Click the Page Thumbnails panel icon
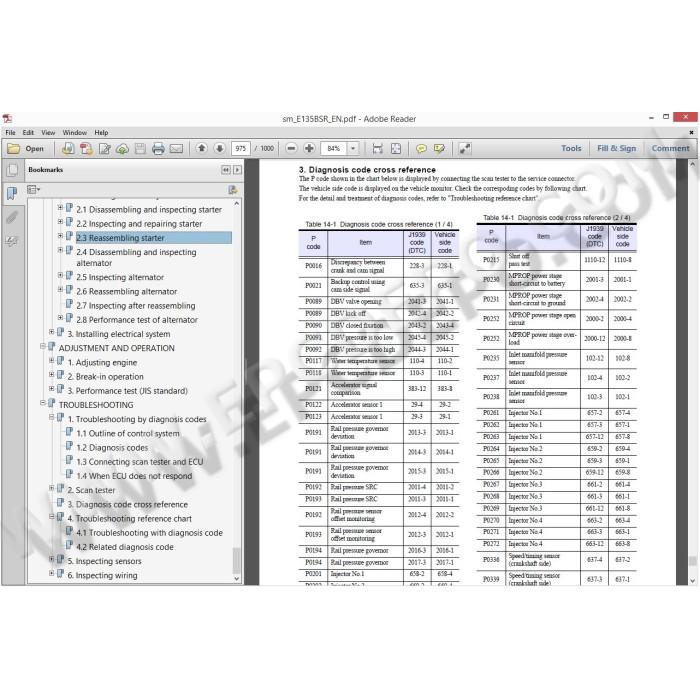This screenshot has height=700, width=700. 12,170
